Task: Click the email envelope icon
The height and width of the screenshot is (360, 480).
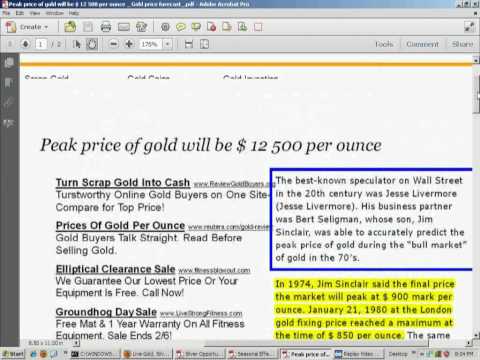Action: tap(124, 27)
